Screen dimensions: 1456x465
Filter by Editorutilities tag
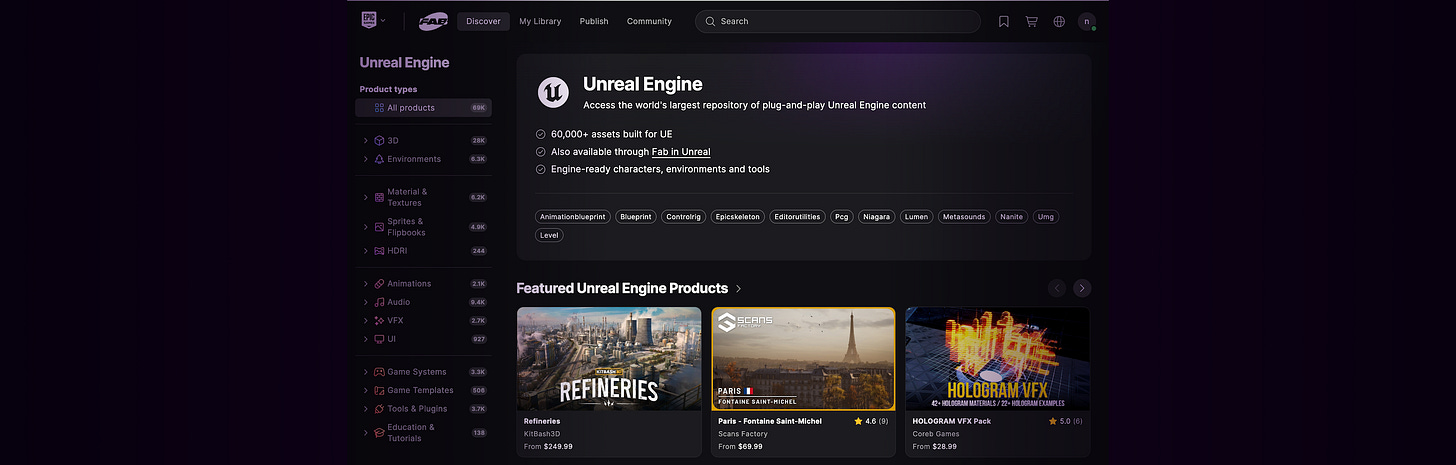[x=798, y=216]
